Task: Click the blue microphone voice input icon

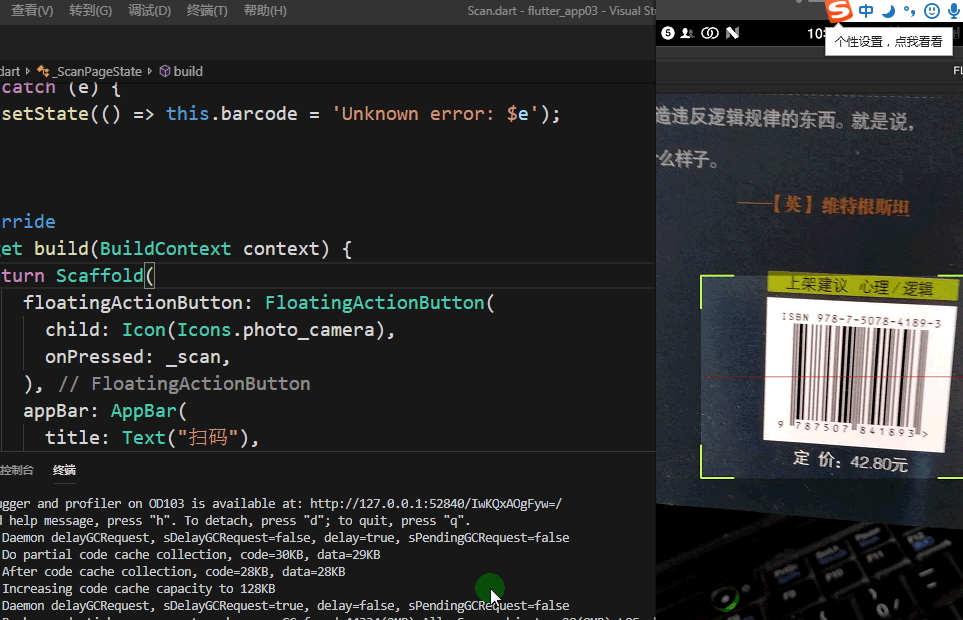Action: (x=954, y=11)
